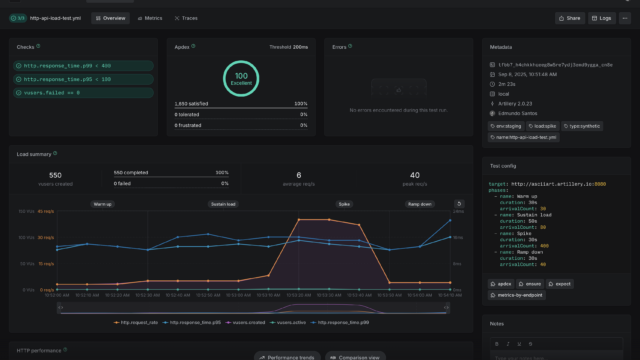This screenshot has height=360, width=640.
Task: Click the left handle of chart range slider
Action: pyautogui.click(x=60, y=307)
